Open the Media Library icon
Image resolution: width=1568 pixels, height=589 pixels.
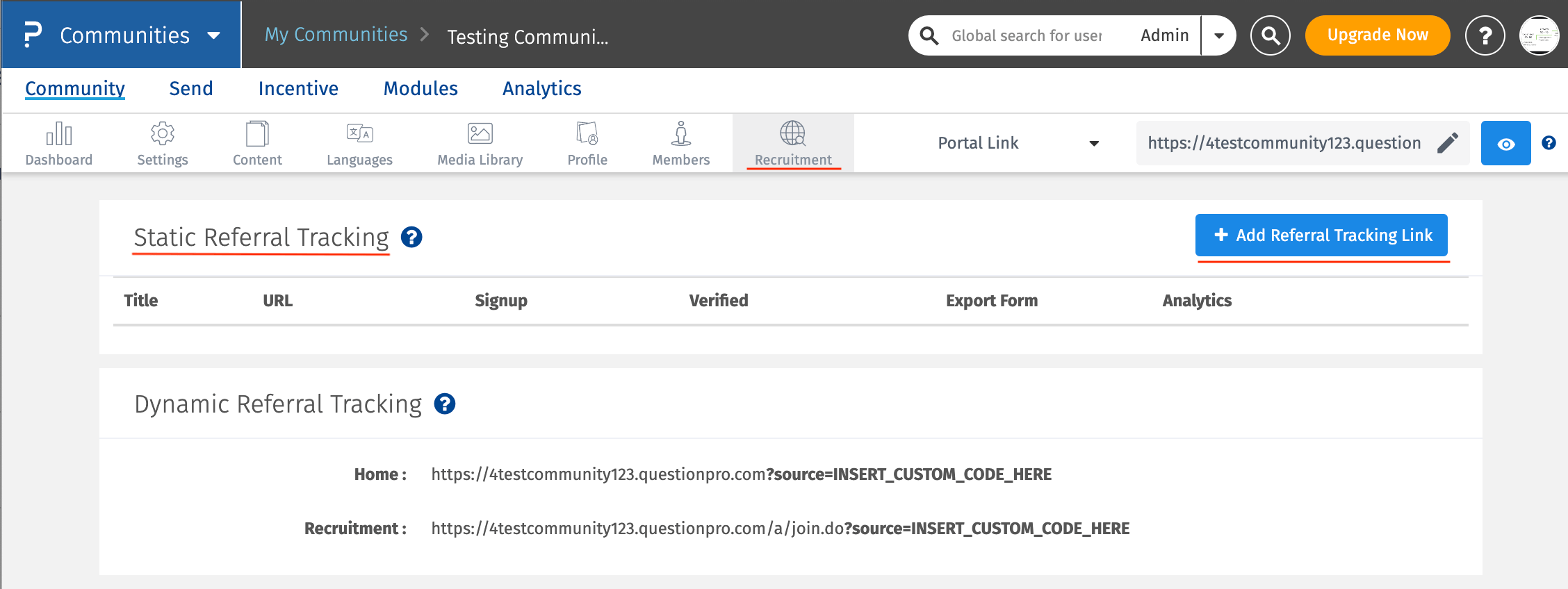(x=480, y=134)
